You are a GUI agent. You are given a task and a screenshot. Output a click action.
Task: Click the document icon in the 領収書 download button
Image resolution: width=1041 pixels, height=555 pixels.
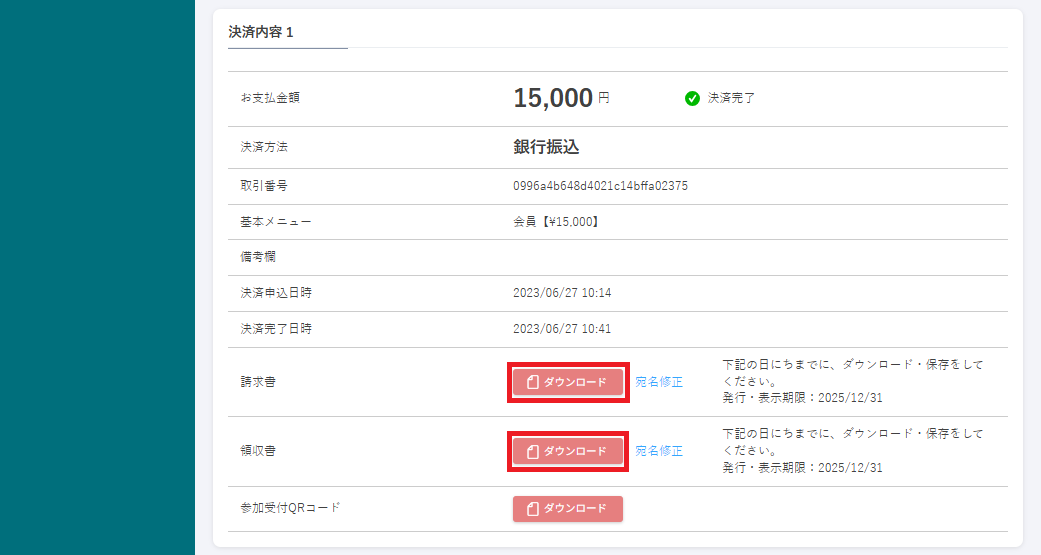(533, 451)
